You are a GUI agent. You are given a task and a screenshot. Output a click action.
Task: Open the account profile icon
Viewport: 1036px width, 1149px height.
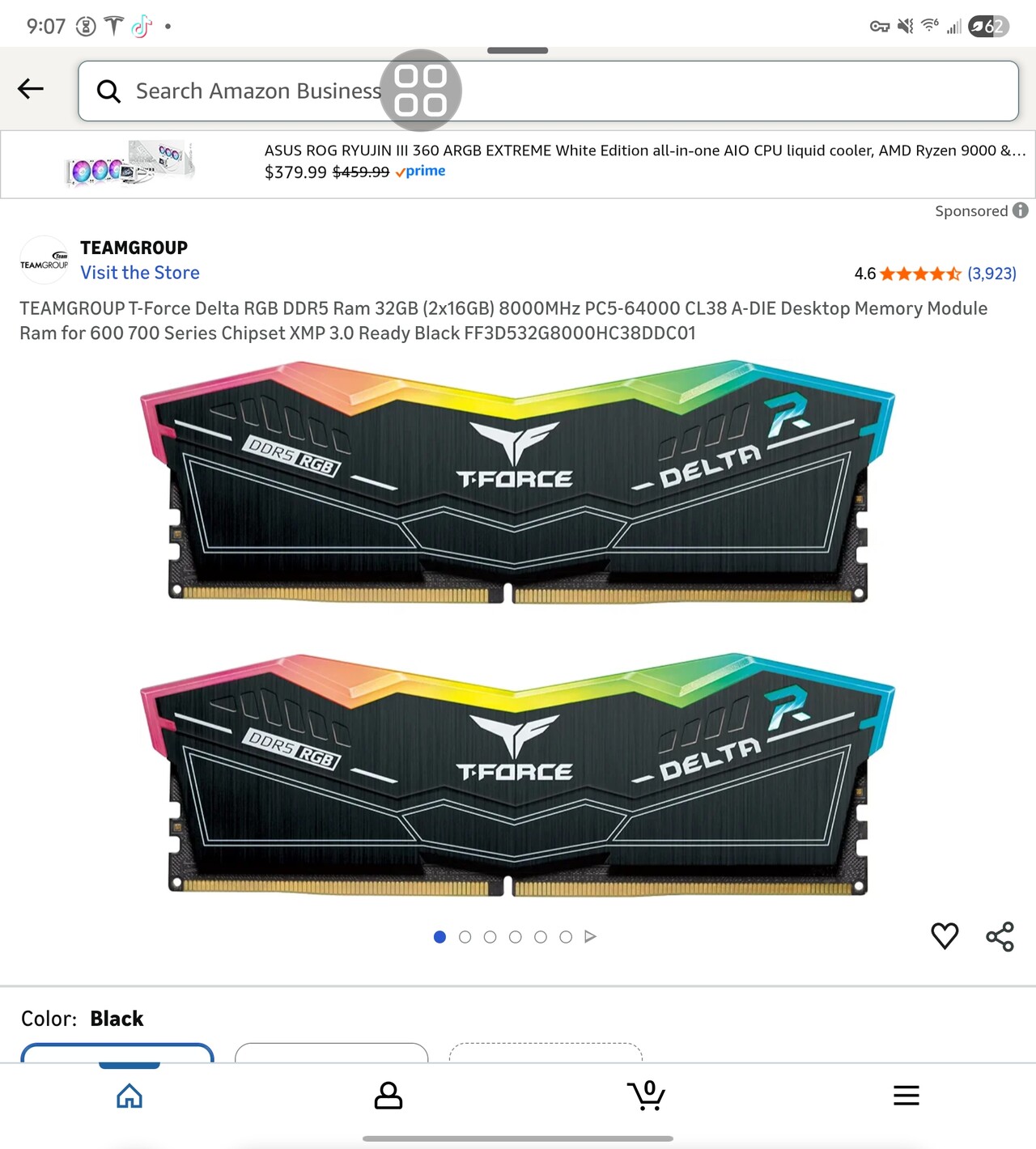click(388, 1096)
